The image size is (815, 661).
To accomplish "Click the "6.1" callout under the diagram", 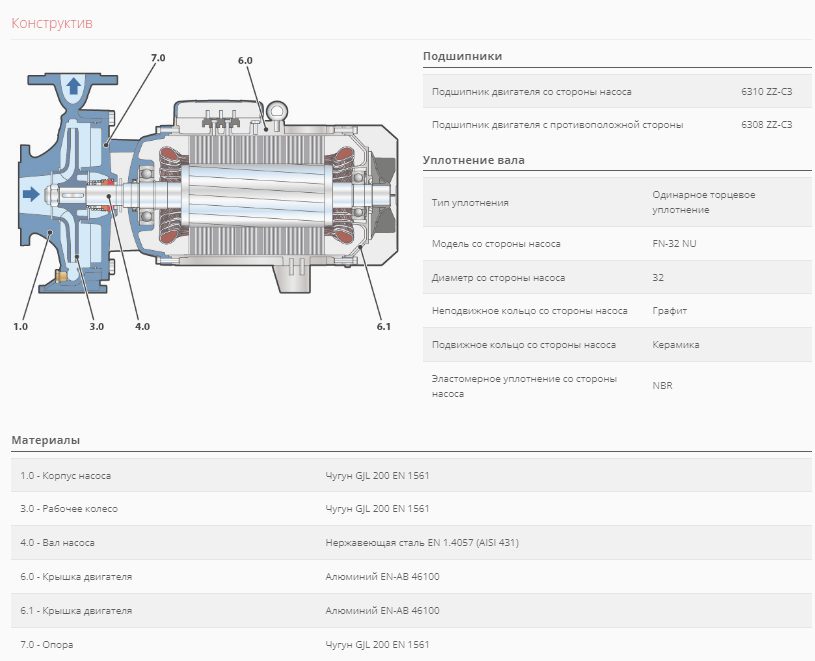I will pos(384,326).
